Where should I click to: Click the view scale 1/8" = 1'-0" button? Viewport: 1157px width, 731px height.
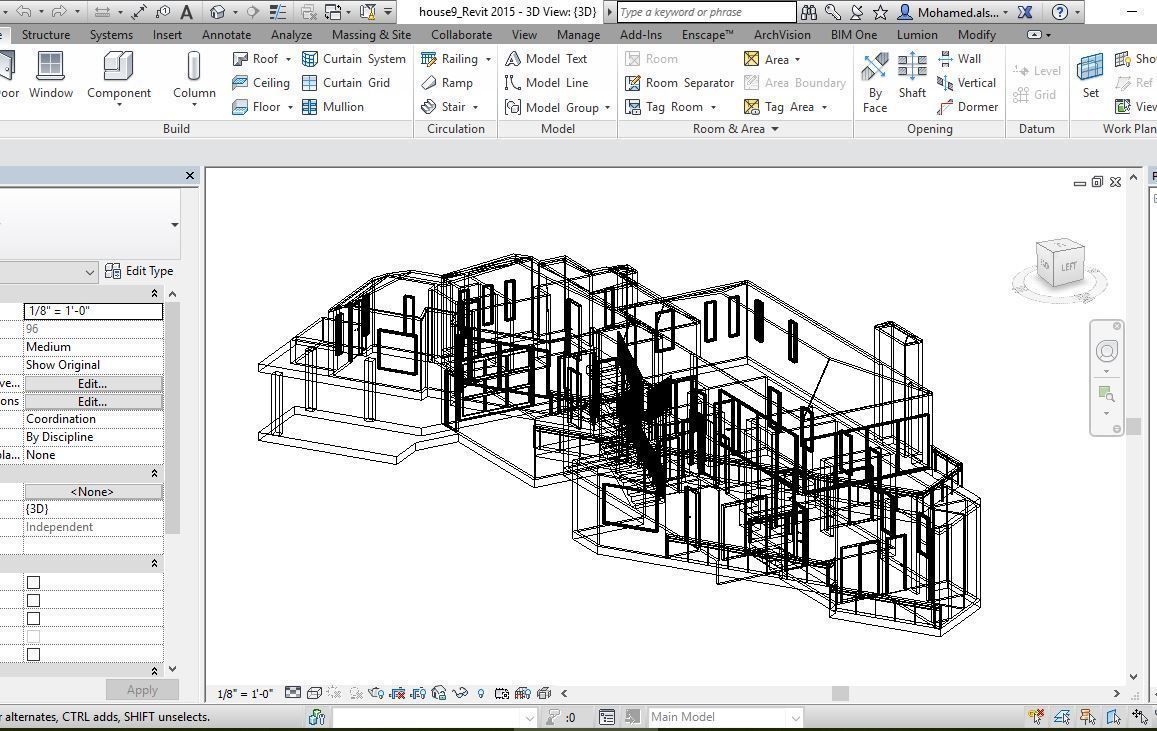[245, 693]
